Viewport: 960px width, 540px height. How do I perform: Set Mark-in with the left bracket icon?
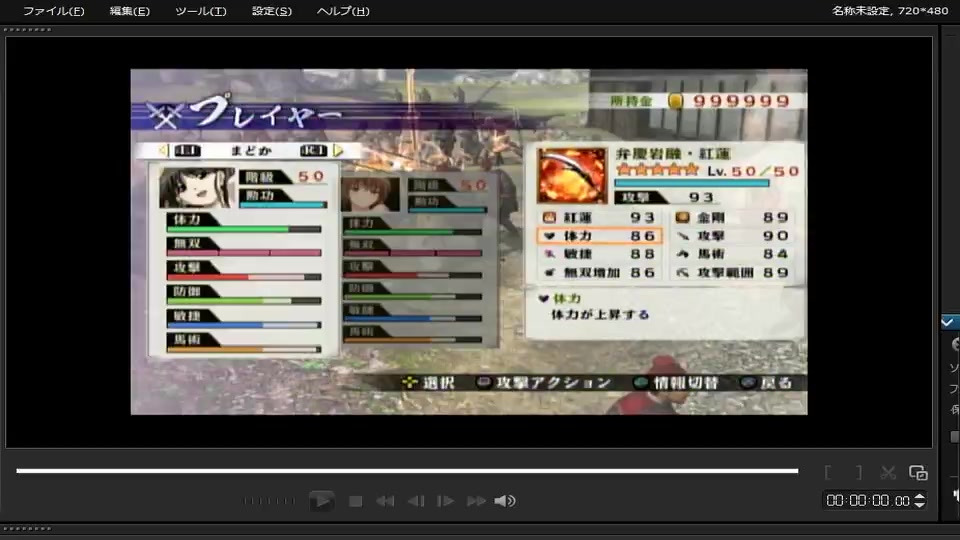[828, 473]
